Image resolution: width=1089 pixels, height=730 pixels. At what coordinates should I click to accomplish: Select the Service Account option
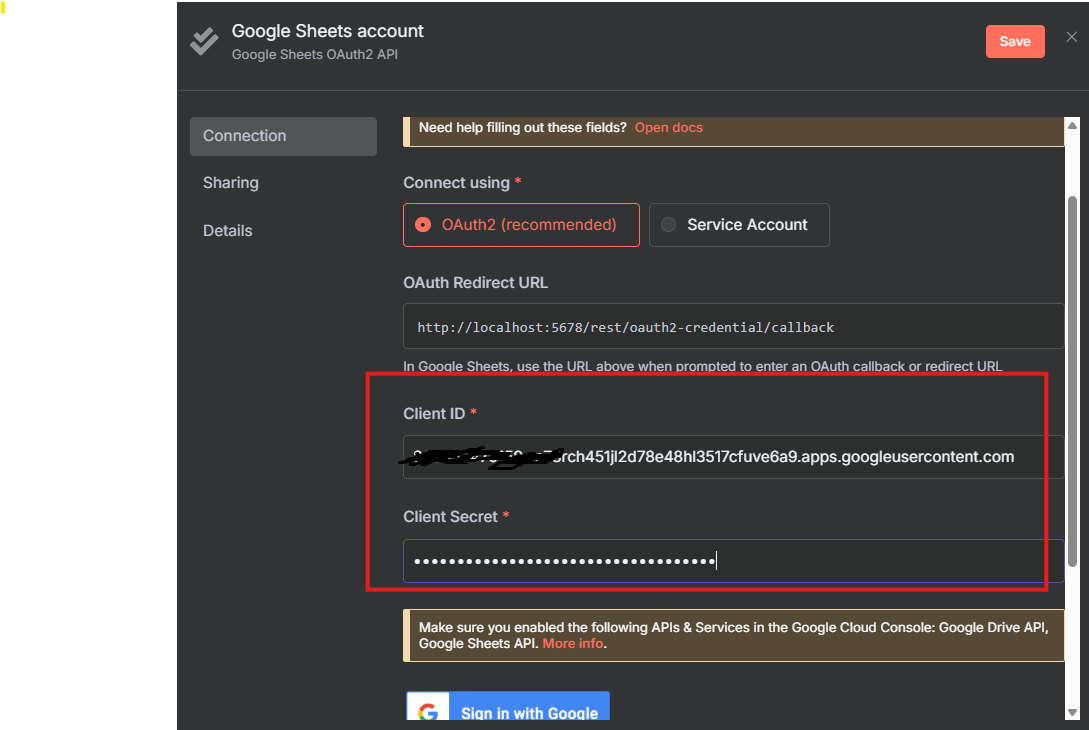click(x=739, y=225)
